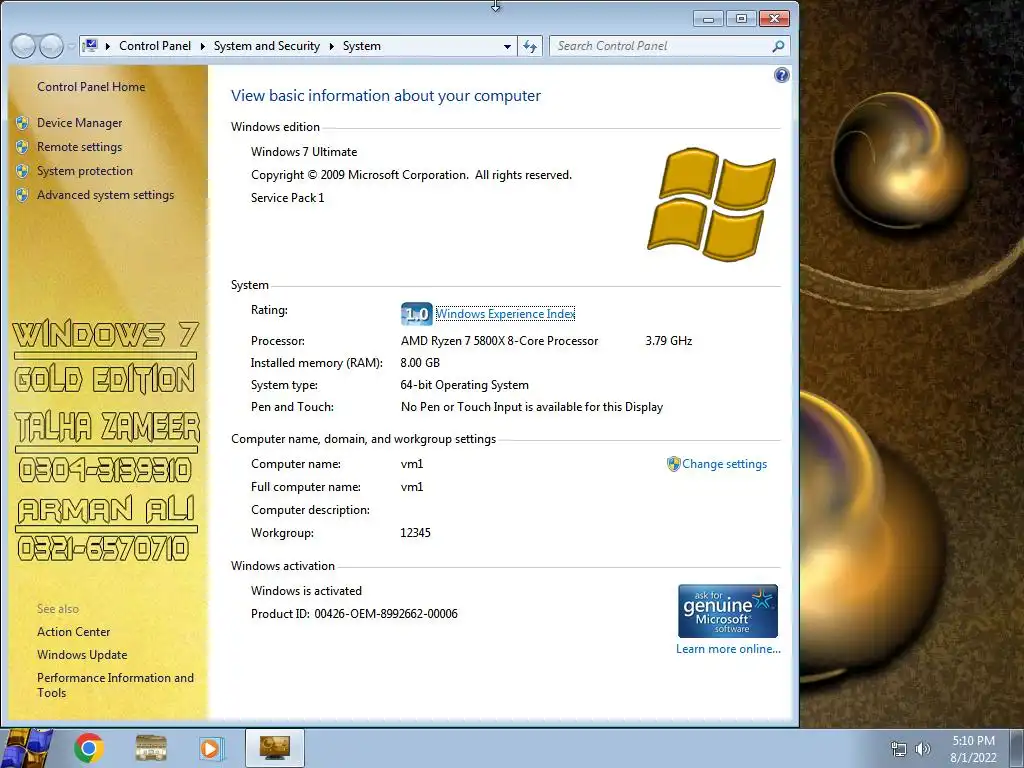Open Control Panel Home
The image size is (1024, 768).
tap(91, 87)
